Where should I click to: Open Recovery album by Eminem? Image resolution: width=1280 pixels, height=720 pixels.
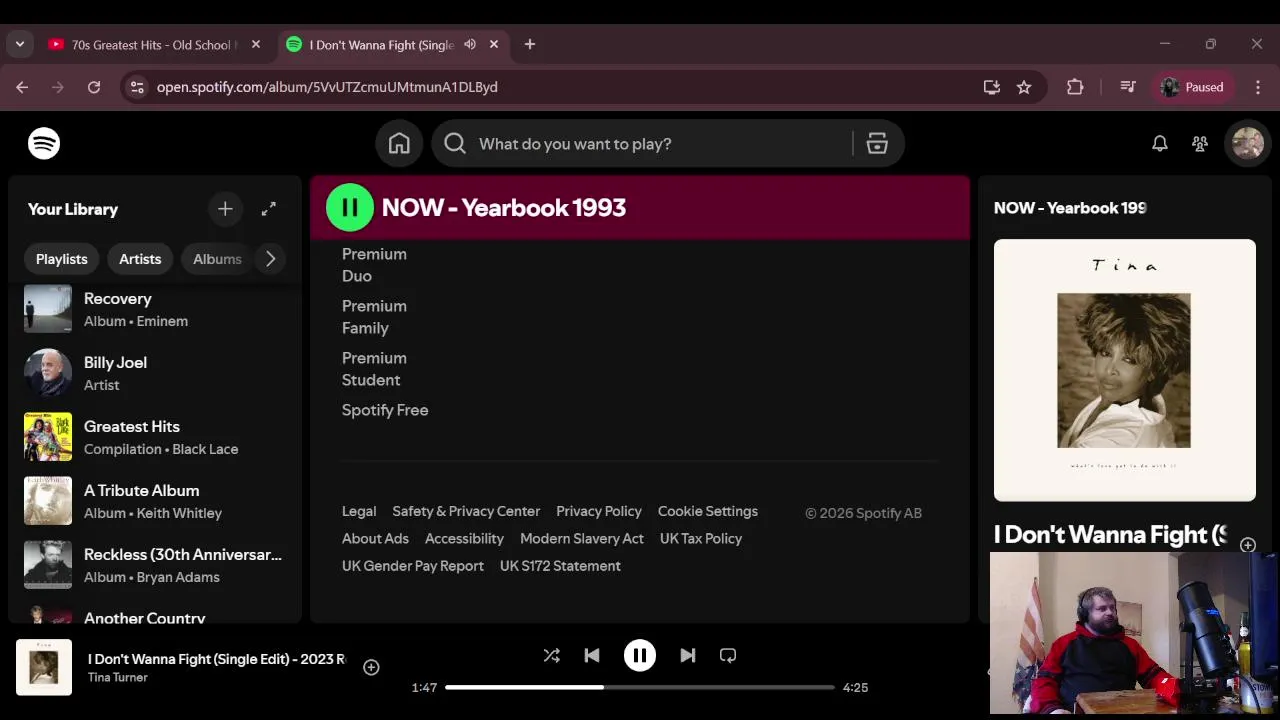click(155, 309)
